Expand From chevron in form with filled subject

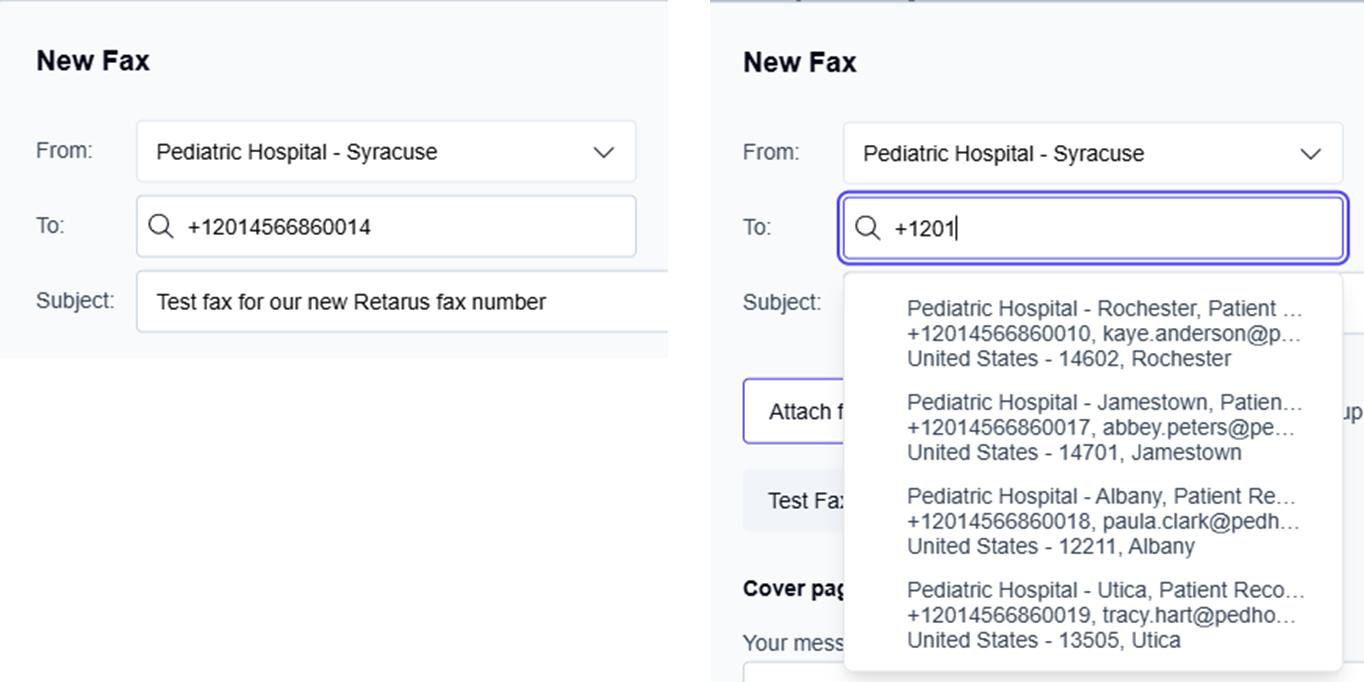603,153
